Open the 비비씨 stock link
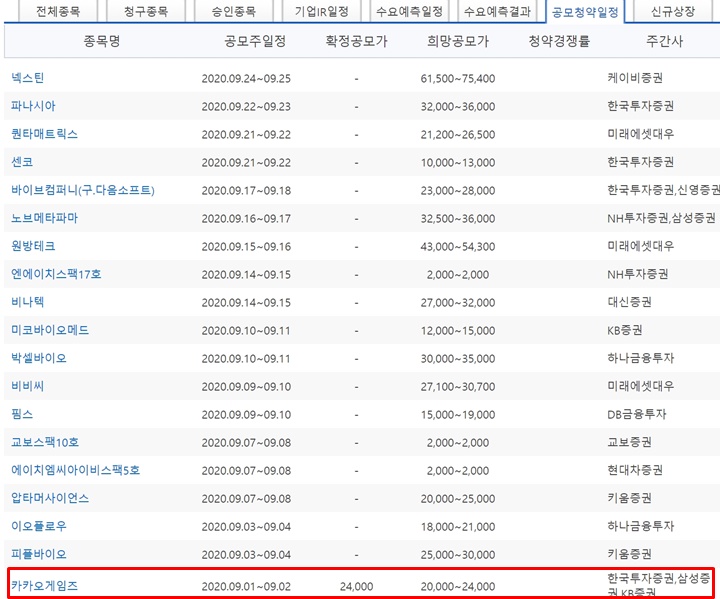Image resolution: width=720 pixels, height=599 pixels. coord(28,386)
